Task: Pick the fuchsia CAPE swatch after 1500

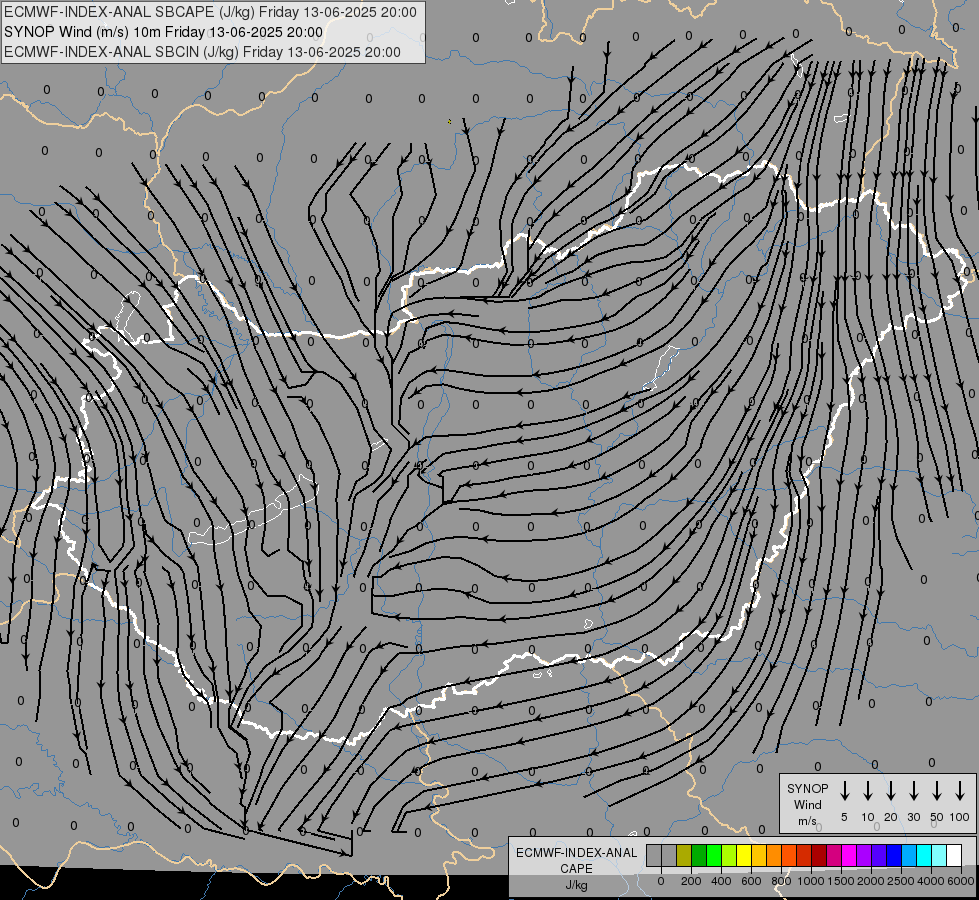Action: [x=850, y=855]
